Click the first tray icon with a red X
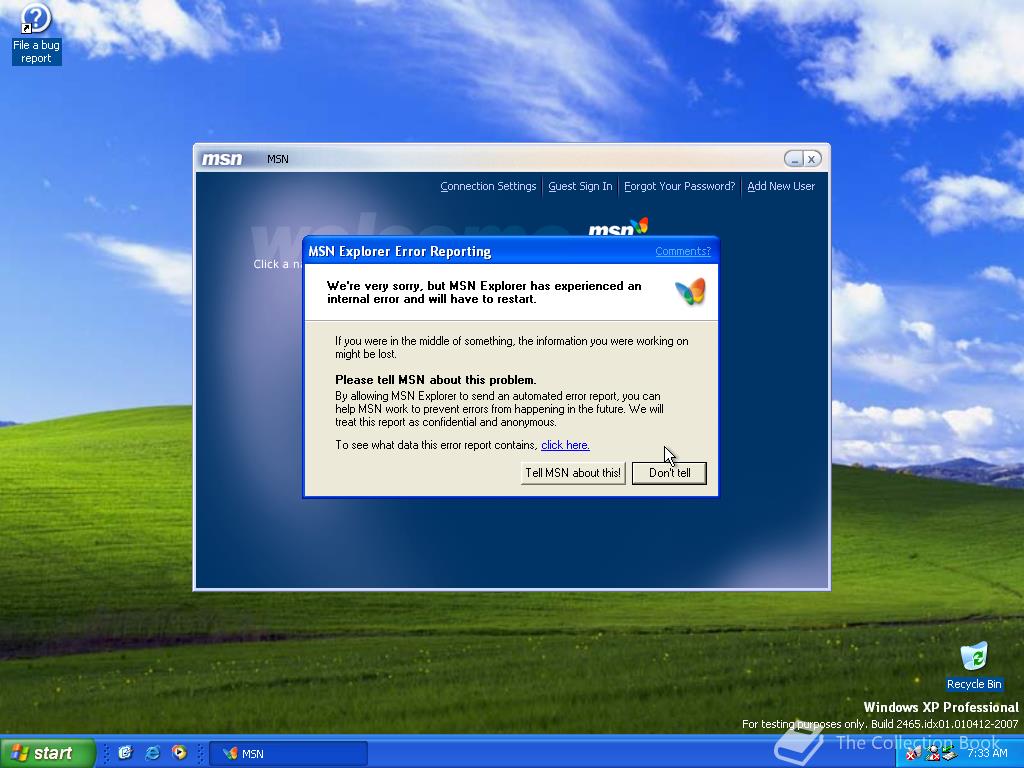Screen dimensions: 1024x768 (913, 754)
